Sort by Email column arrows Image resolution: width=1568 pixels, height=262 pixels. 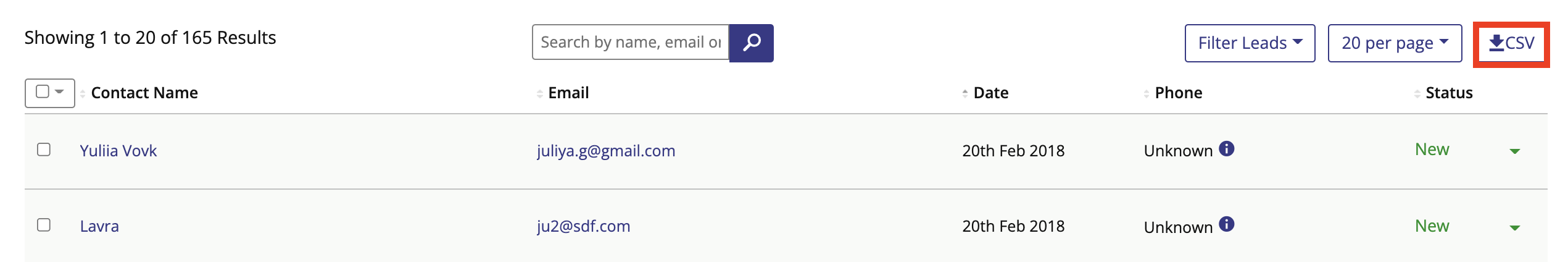[x=540, y=93]
